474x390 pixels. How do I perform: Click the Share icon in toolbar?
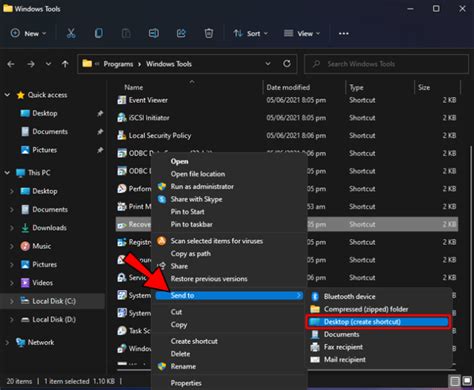click(x=181, y=33)
